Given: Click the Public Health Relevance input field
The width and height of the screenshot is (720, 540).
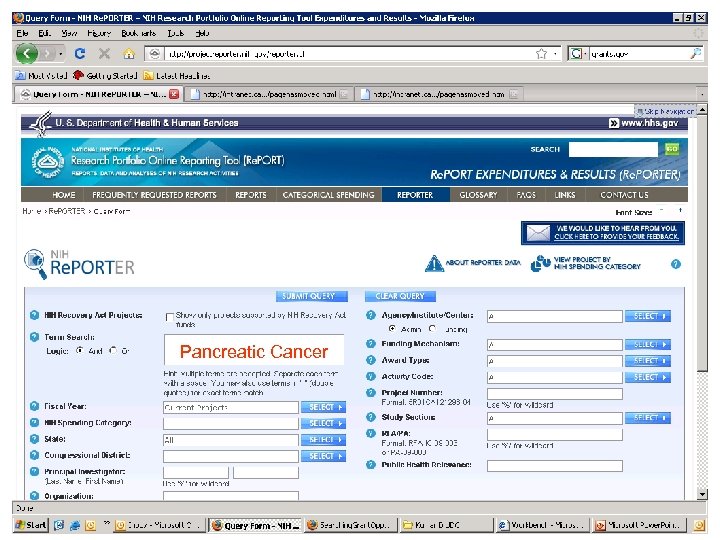Looking at the screenshot, I should click(x=555, y=466).
